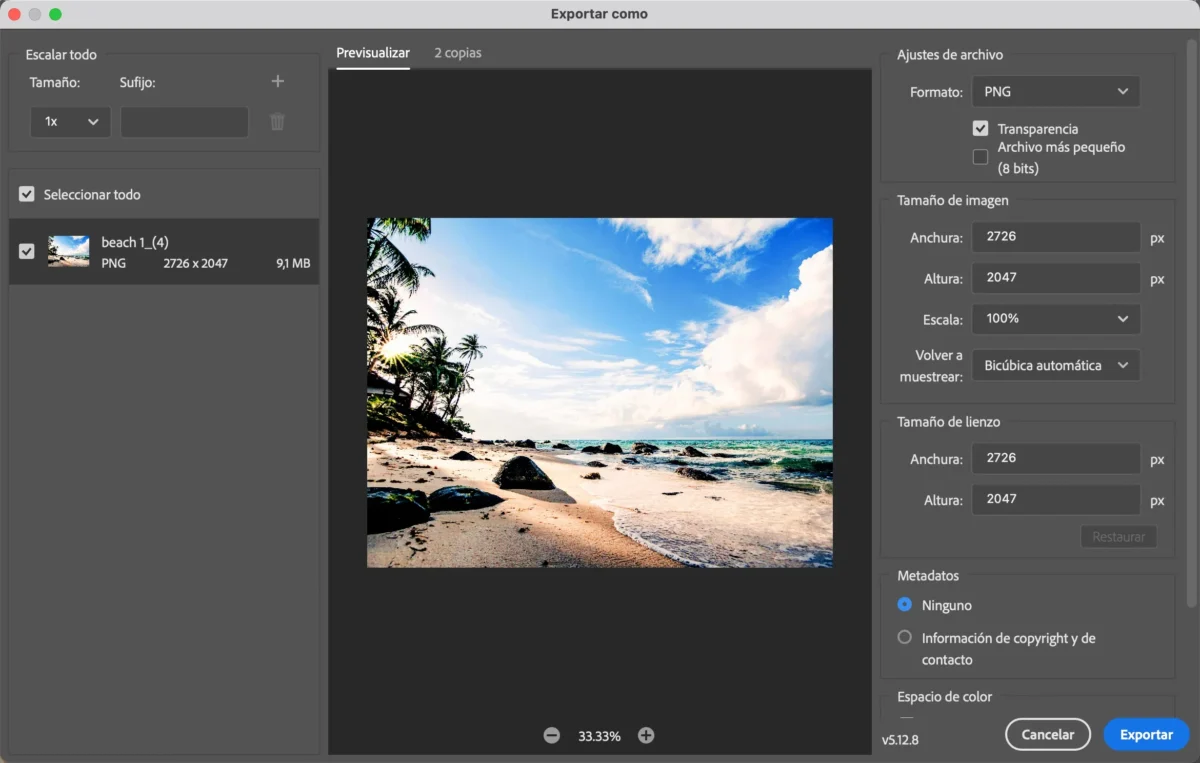The width and height of the screenshot is (1200, 763).
Task: Select the Ninguno metadata option
Action: 905,605
